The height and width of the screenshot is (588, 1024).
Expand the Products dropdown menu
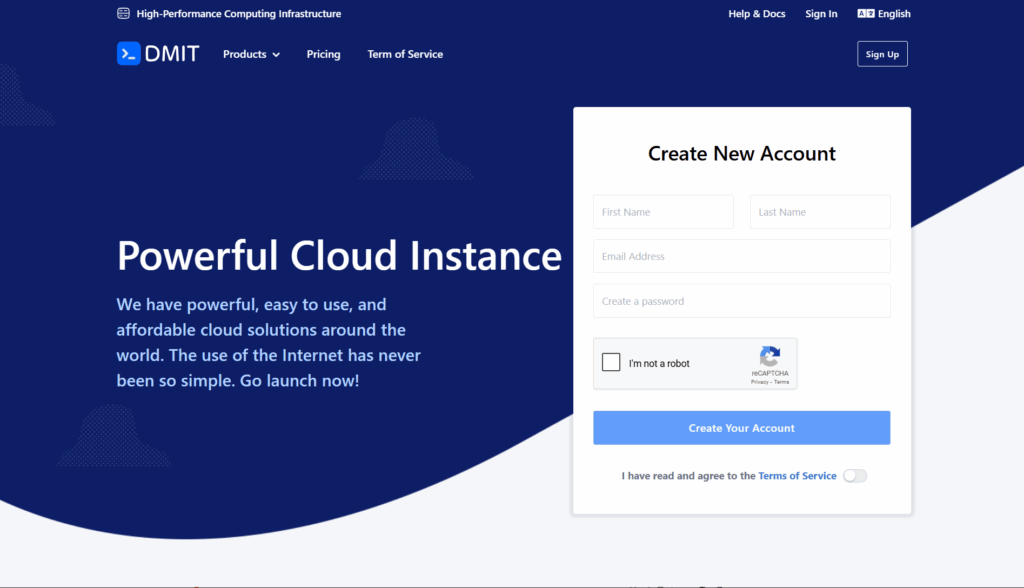[x=251, y=54]
